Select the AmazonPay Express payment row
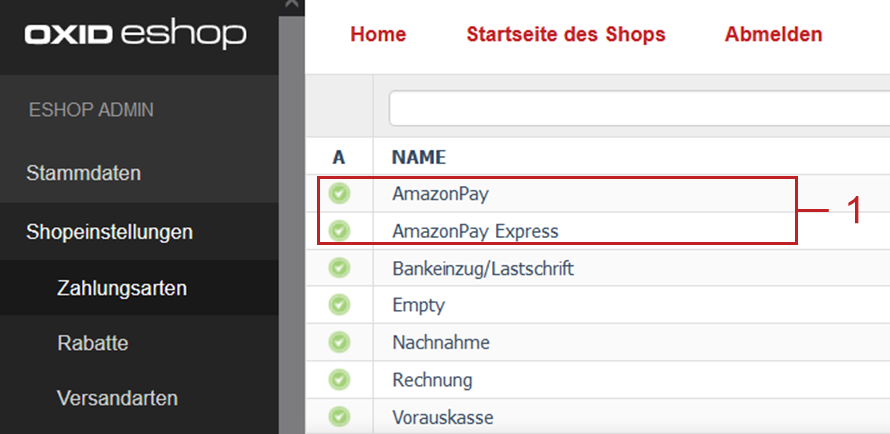Screen dimensions: 890x434 pos(475,231)
